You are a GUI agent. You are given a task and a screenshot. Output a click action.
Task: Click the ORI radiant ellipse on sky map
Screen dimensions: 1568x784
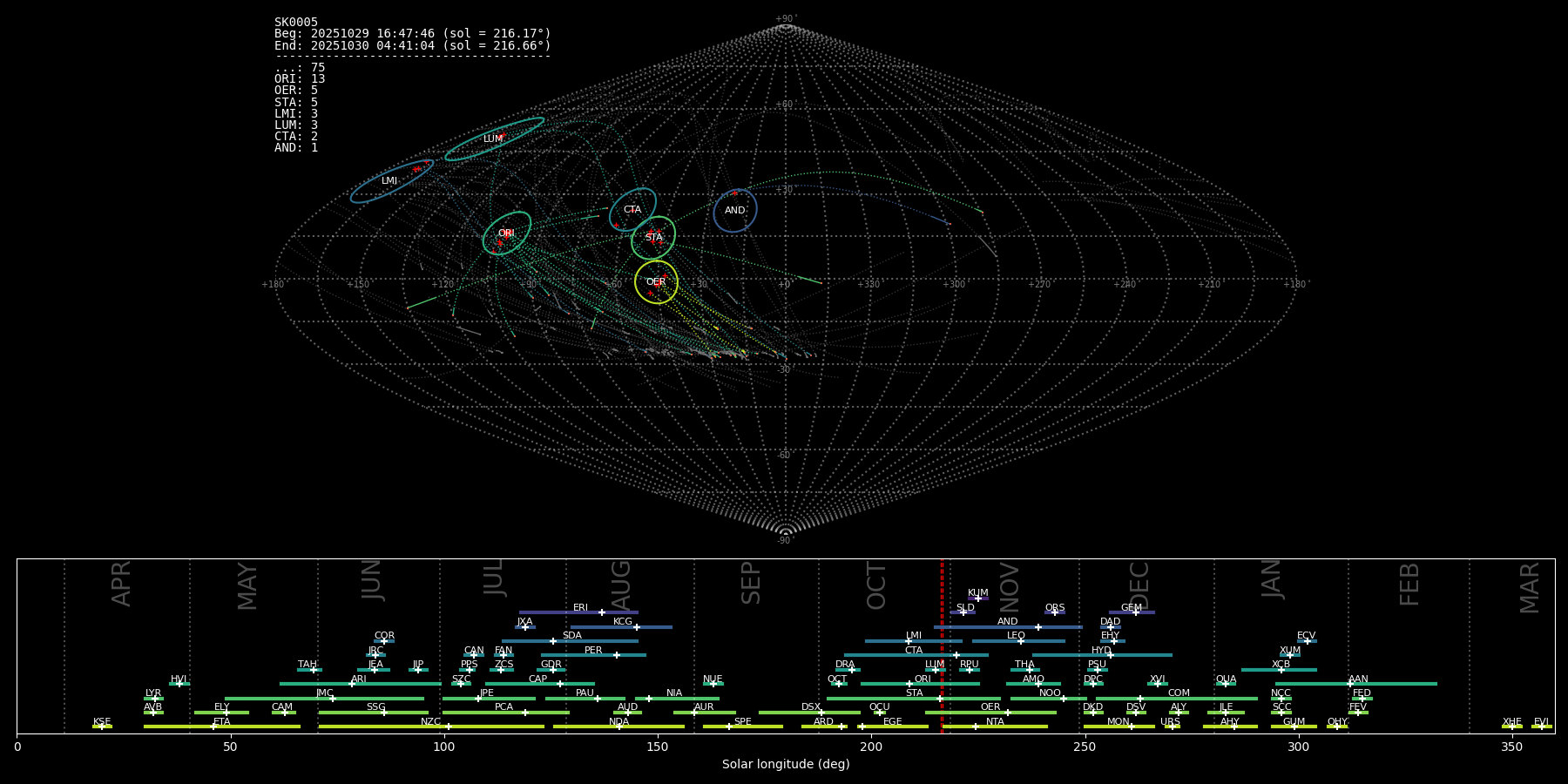point(507,233)
